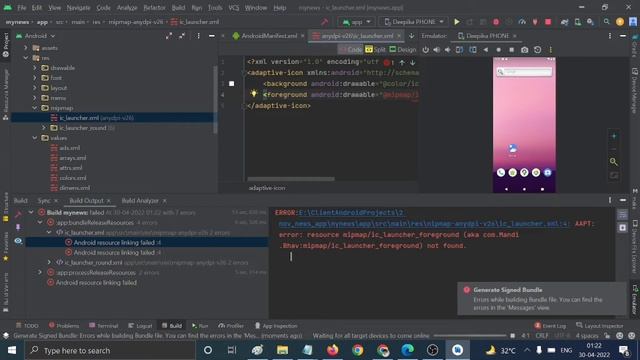Open the Problems tool window
This screenshot has height=360, width=640.
pos(64,326)
